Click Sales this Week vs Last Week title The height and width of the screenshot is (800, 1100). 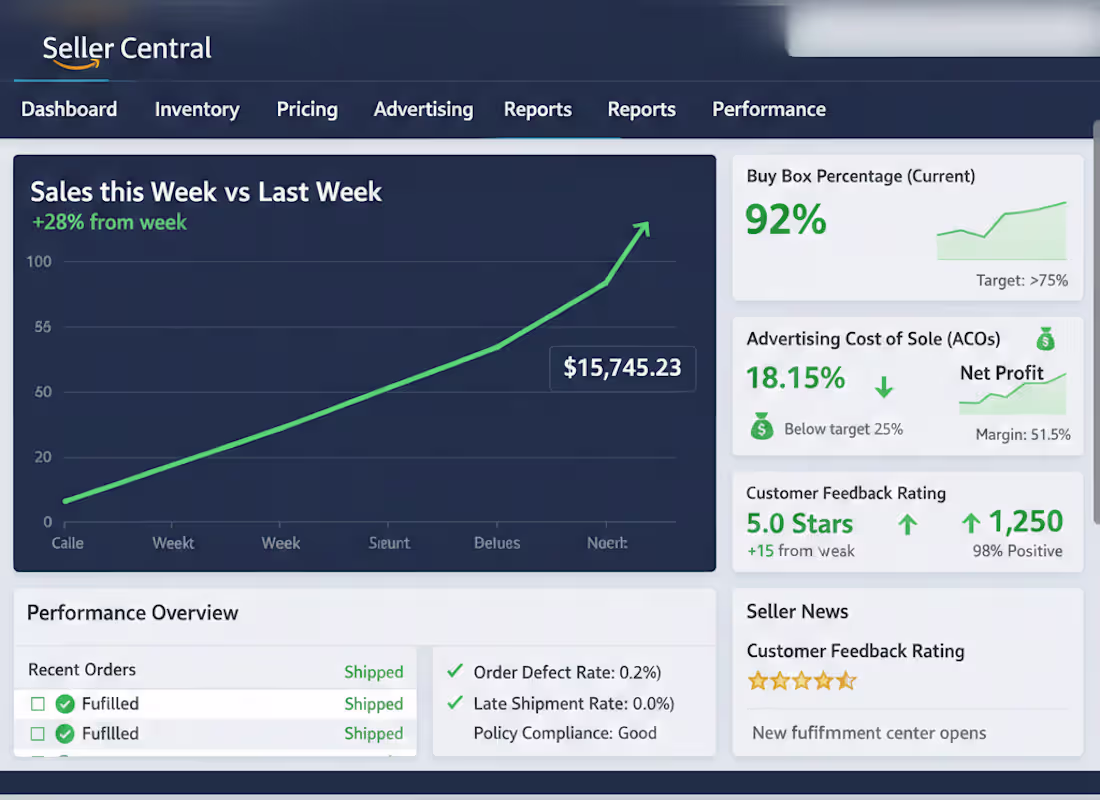pos(206,192)
